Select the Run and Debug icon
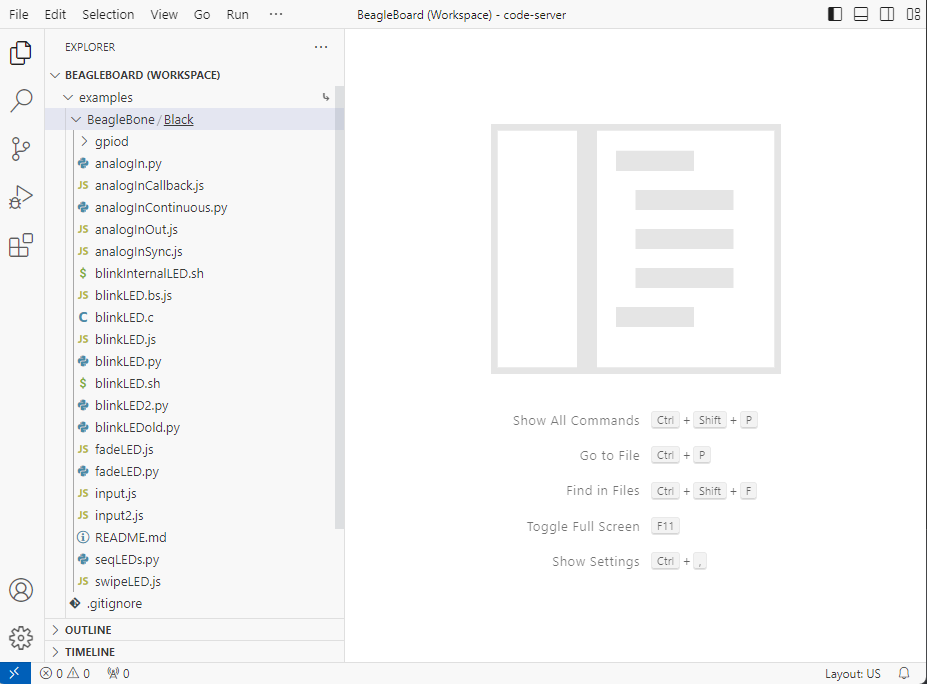The width and height of the screenshot is (927, 684). click(x=21, y=196)
